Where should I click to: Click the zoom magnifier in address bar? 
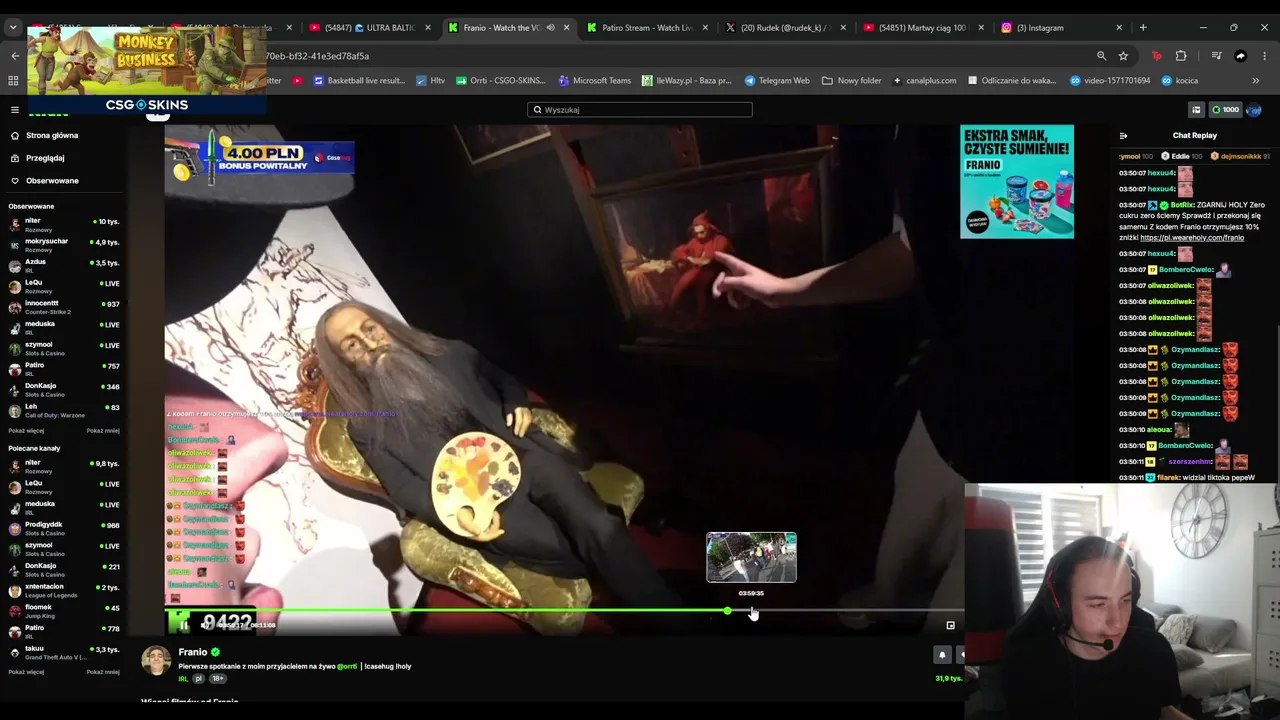point(1101,56)
